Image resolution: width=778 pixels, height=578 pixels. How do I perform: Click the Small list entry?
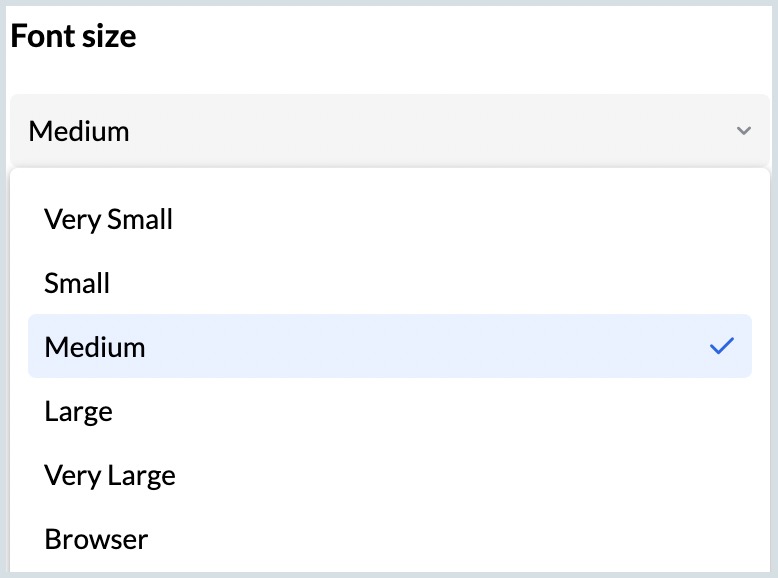click(77, 283)
